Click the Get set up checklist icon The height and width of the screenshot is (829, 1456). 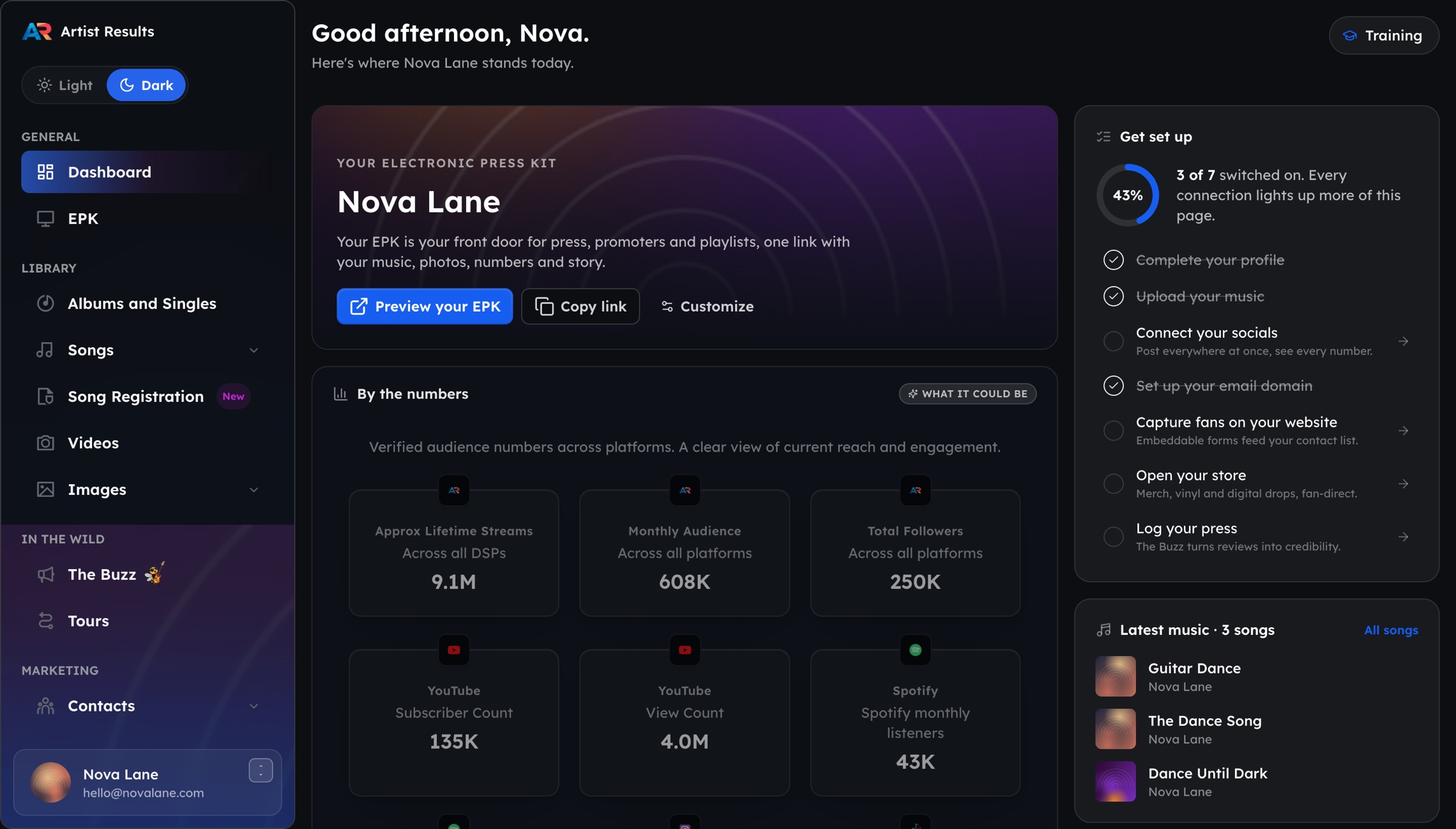[x=1103, y=137]
